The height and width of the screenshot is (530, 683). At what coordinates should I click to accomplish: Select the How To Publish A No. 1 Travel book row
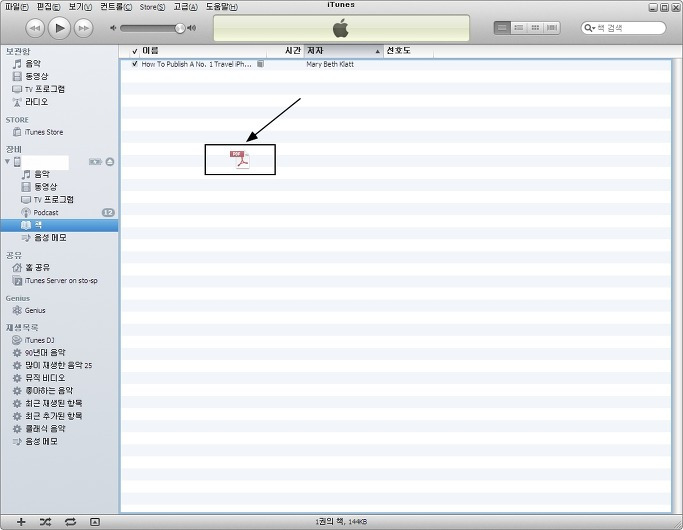[x=396, y=64]
